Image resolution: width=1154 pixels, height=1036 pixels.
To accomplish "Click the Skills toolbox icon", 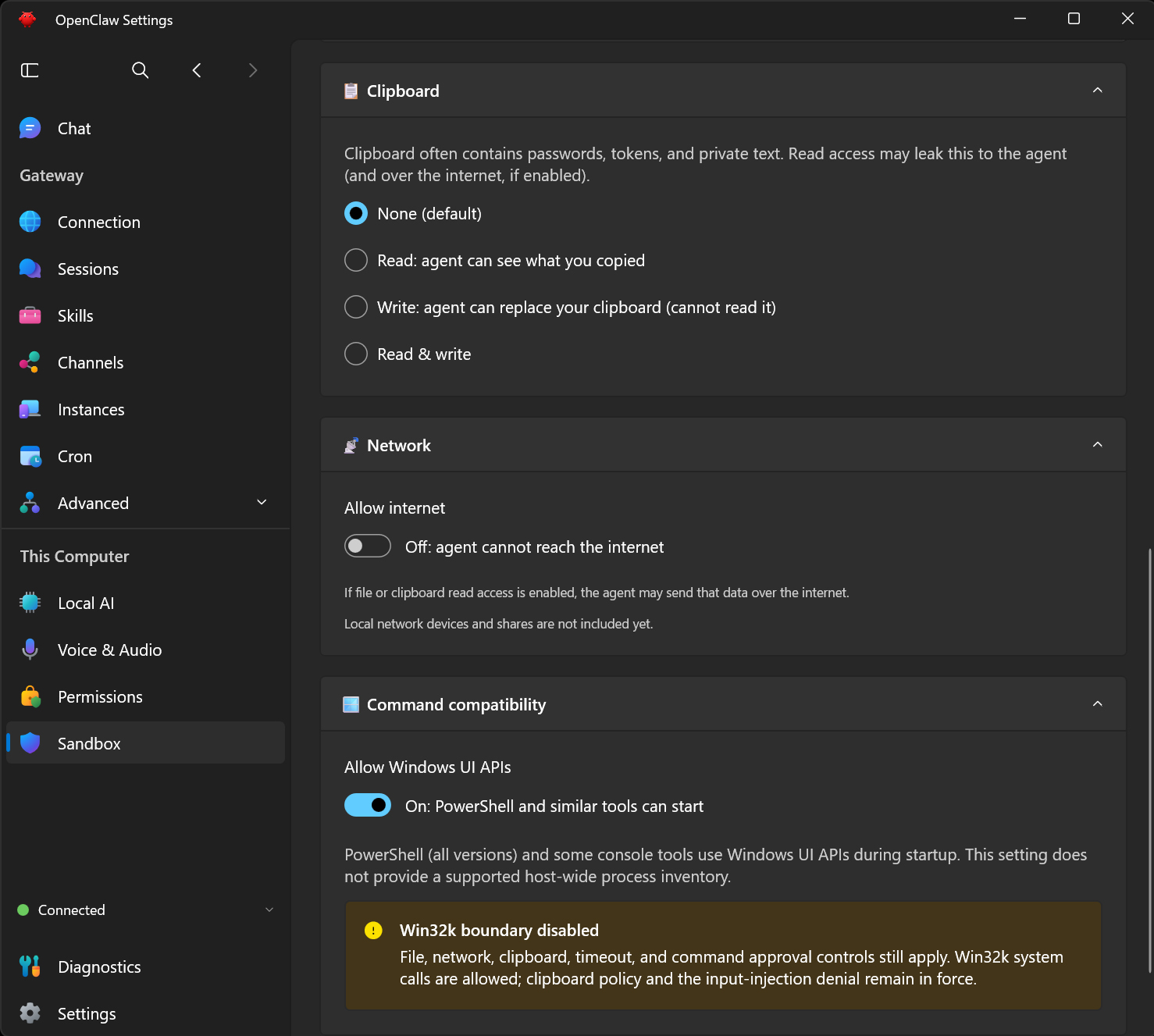I will coord(30,315).
